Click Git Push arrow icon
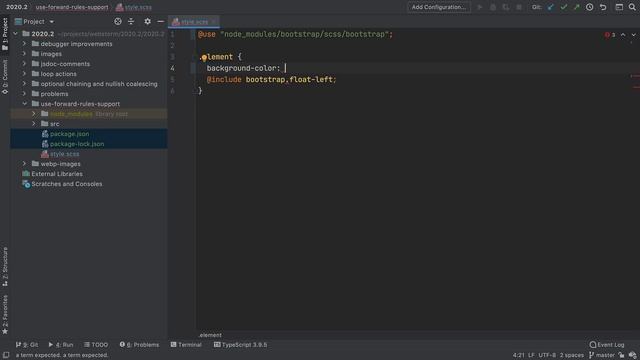This screenshot has width=640, height=360. pos(576,7)
